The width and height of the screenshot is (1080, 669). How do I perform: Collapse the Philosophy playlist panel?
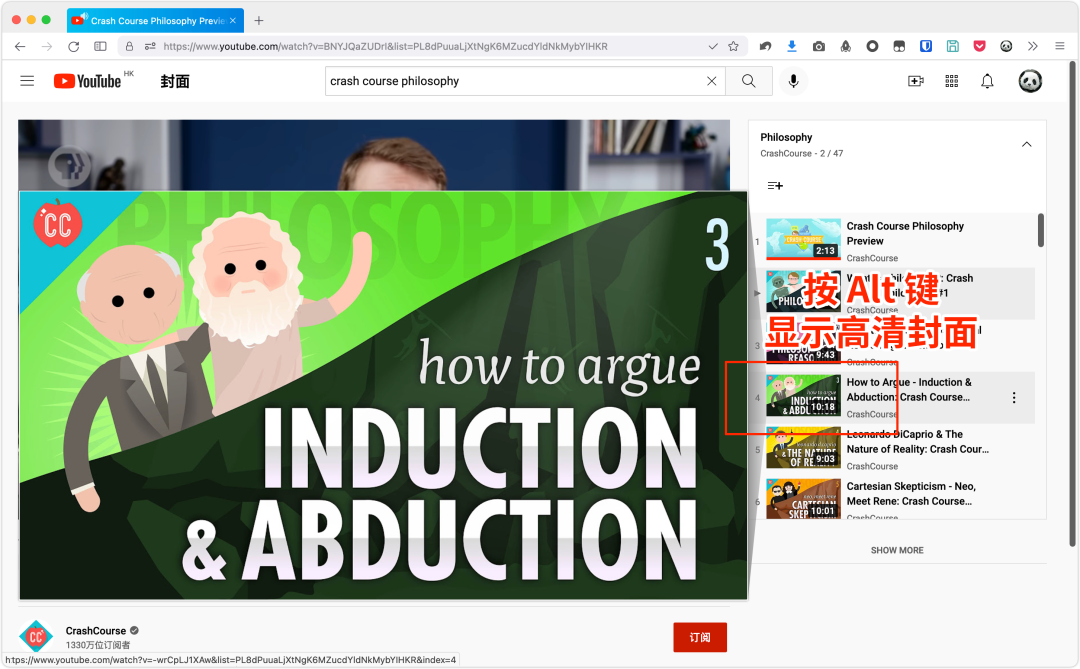click(x=1026, y=145)
